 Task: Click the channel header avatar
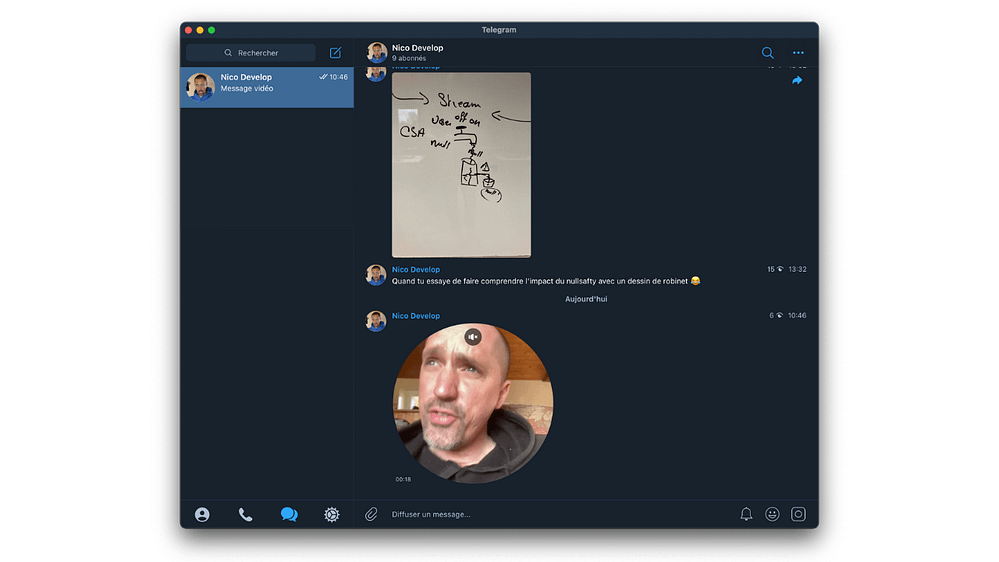(377, 53)
